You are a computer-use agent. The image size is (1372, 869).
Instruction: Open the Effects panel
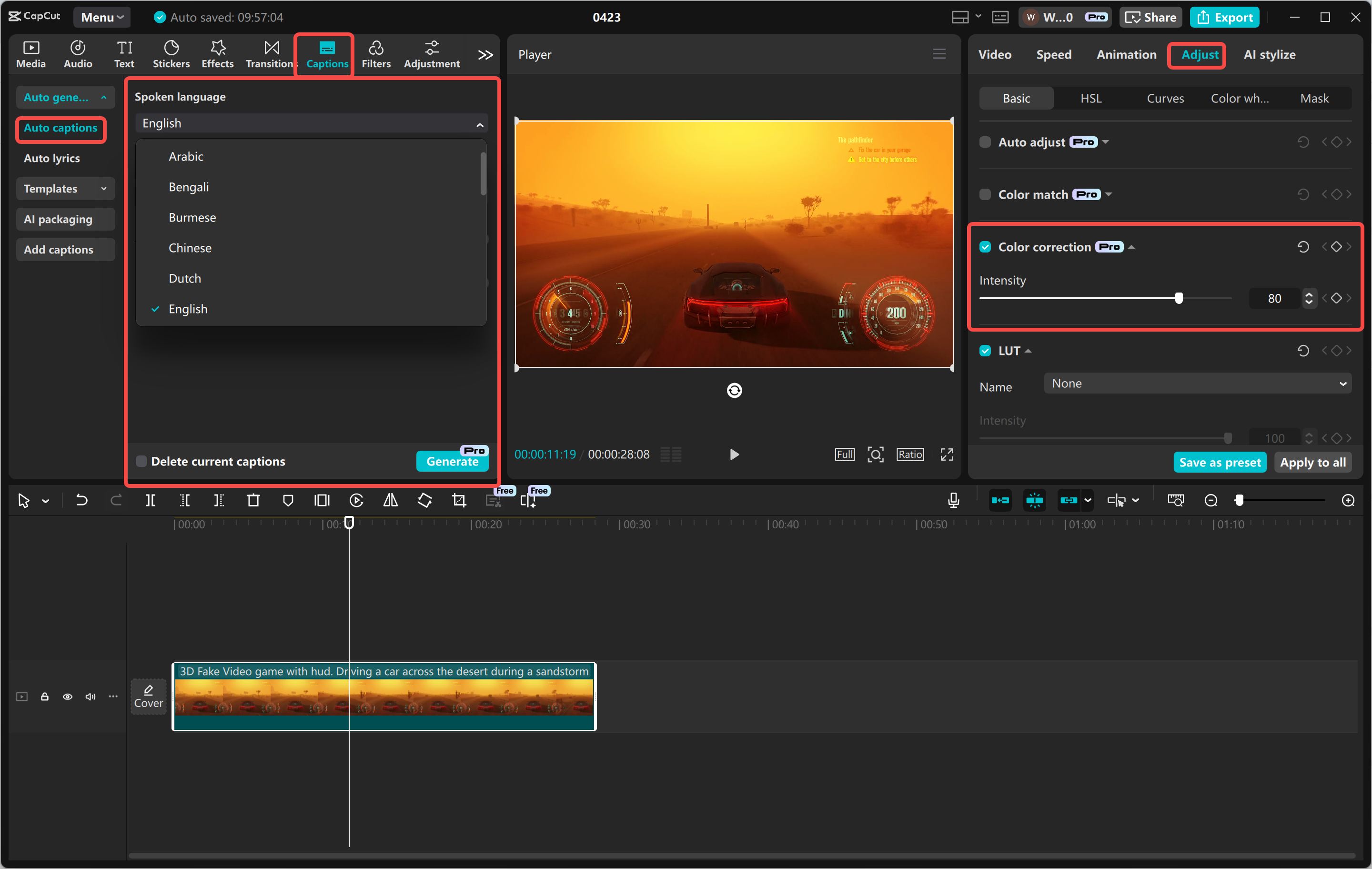tap(217, 54)
